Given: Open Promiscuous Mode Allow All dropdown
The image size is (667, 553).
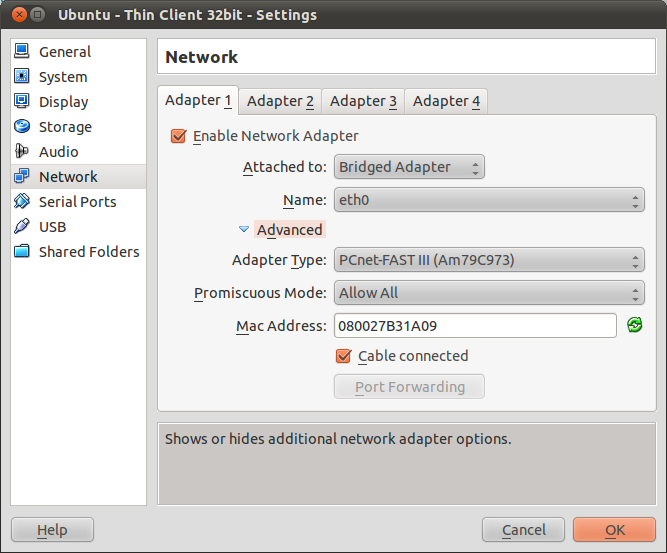Looking at the screenshot, I should click(489, 293).
